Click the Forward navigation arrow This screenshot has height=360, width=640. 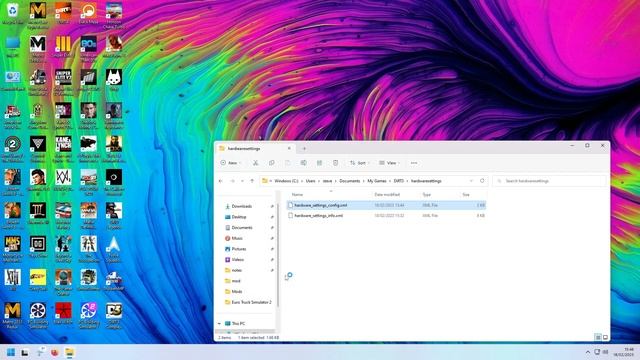[x=232, y=181]
